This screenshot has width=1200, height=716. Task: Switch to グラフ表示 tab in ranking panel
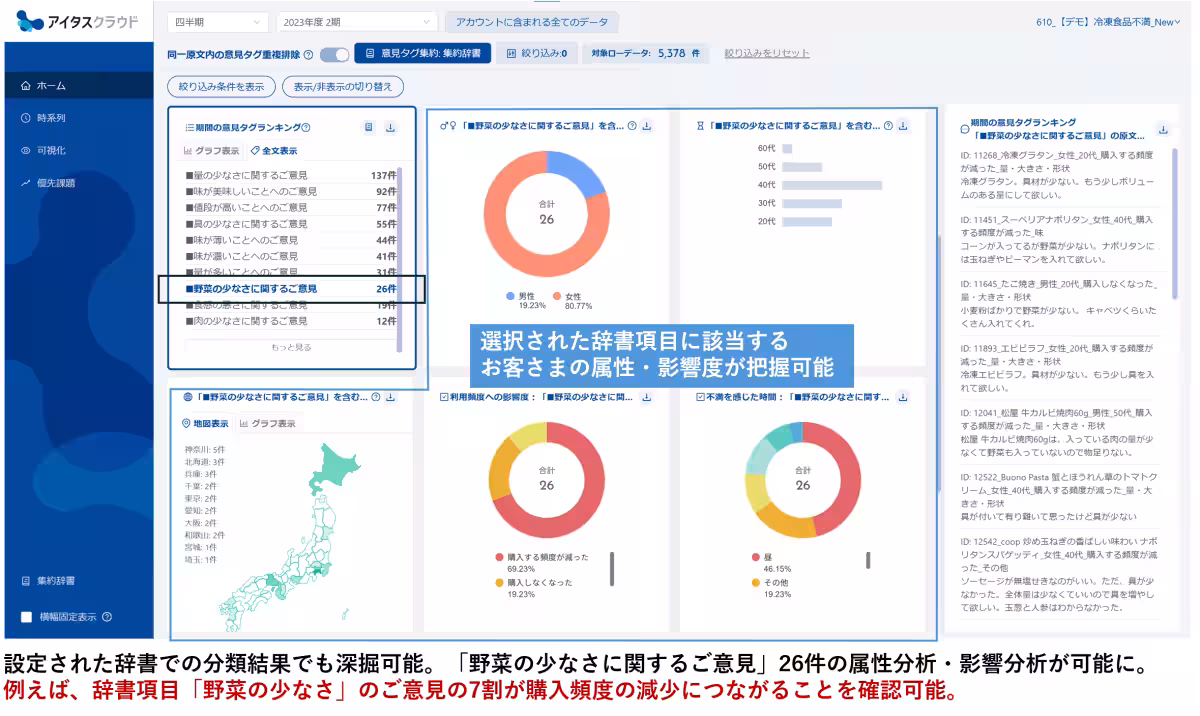pyautogui.click(x=211, y=151)
